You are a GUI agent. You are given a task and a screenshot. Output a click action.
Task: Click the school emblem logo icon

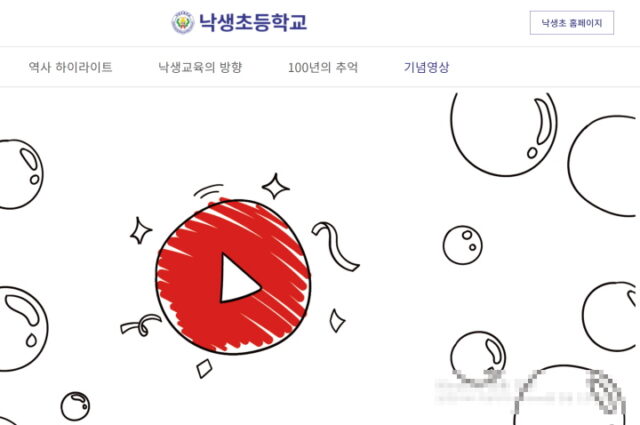tap(182, 22)
